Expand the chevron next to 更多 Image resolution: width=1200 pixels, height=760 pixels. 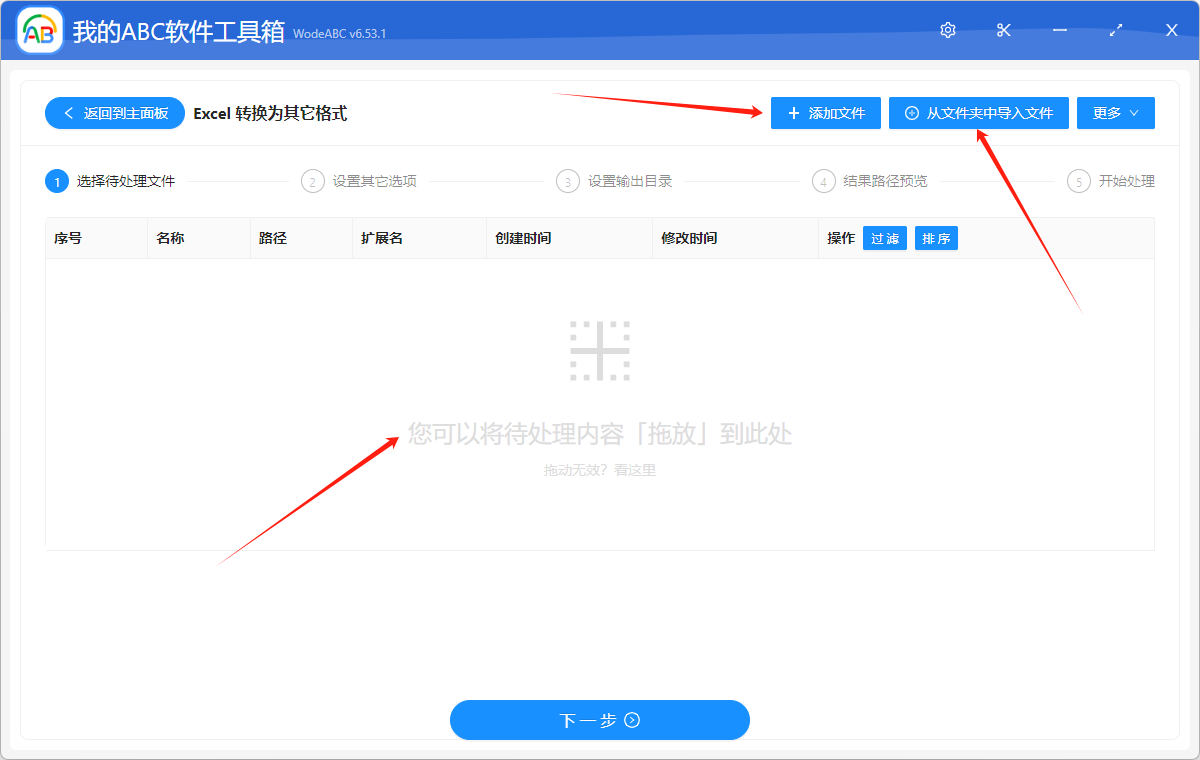(1133, 113)
